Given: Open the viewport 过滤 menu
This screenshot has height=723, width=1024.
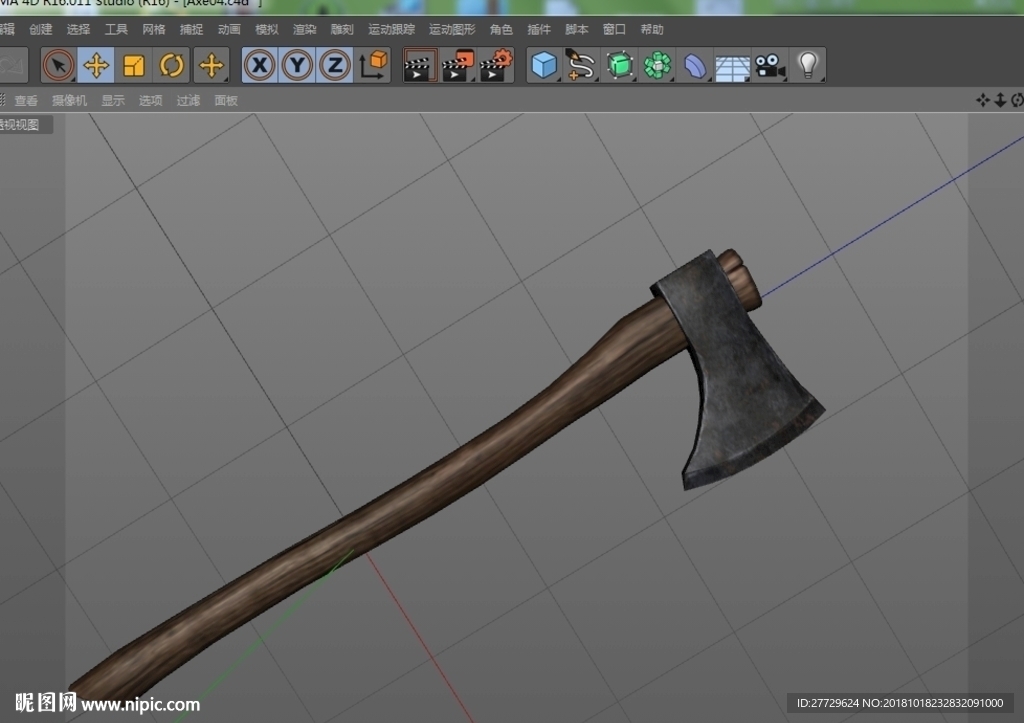Looking at the screenshot, I should pos(188,101).
